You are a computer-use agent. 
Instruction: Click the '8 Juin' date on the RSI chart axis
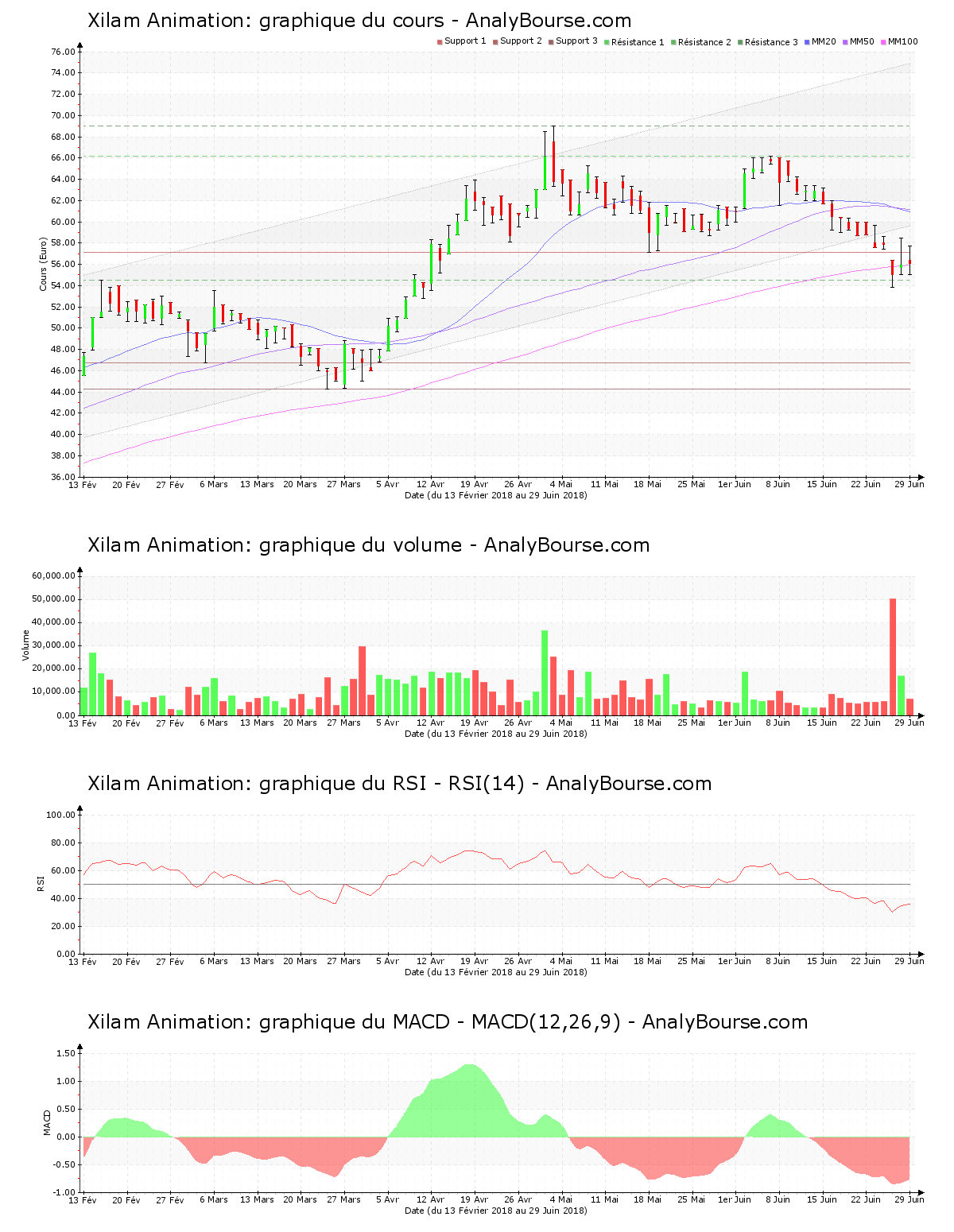778,961
